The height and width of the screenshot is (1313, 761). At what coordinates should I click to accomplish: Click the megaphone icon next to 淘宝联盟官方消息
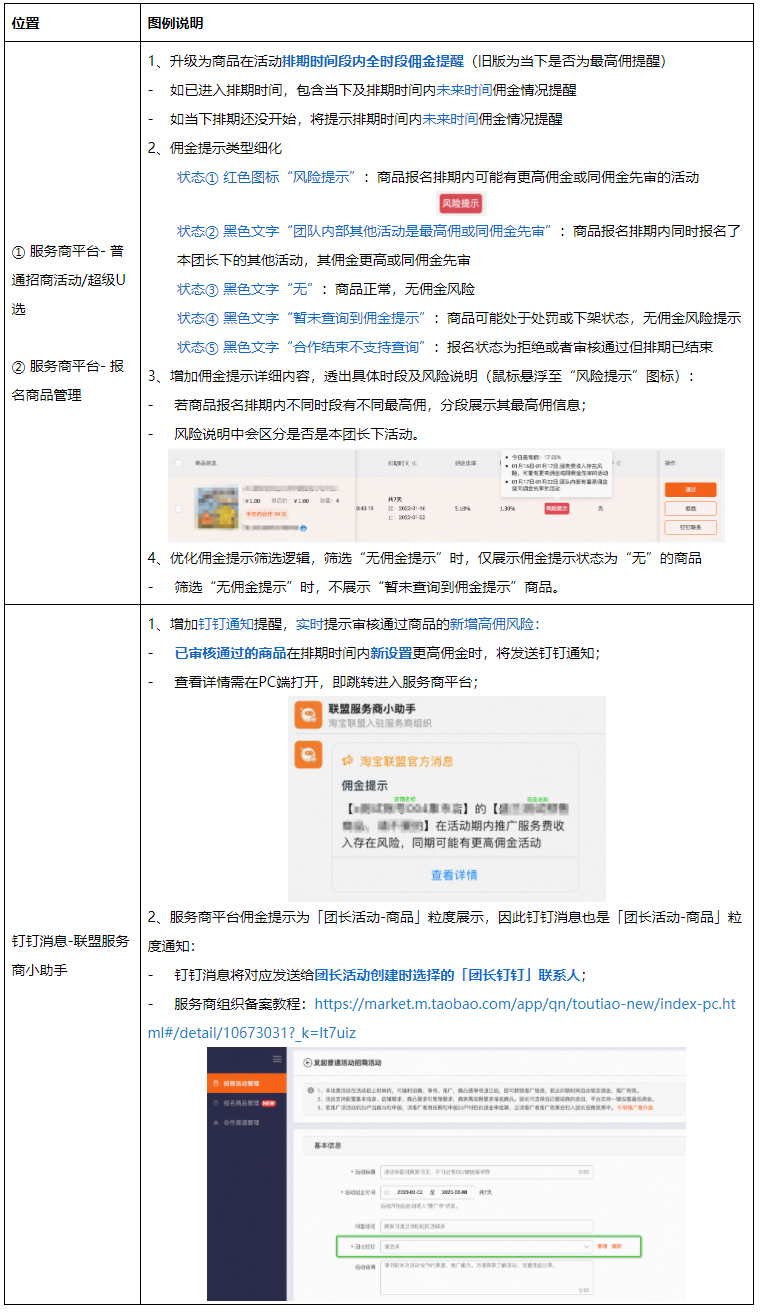click(348, 761)
